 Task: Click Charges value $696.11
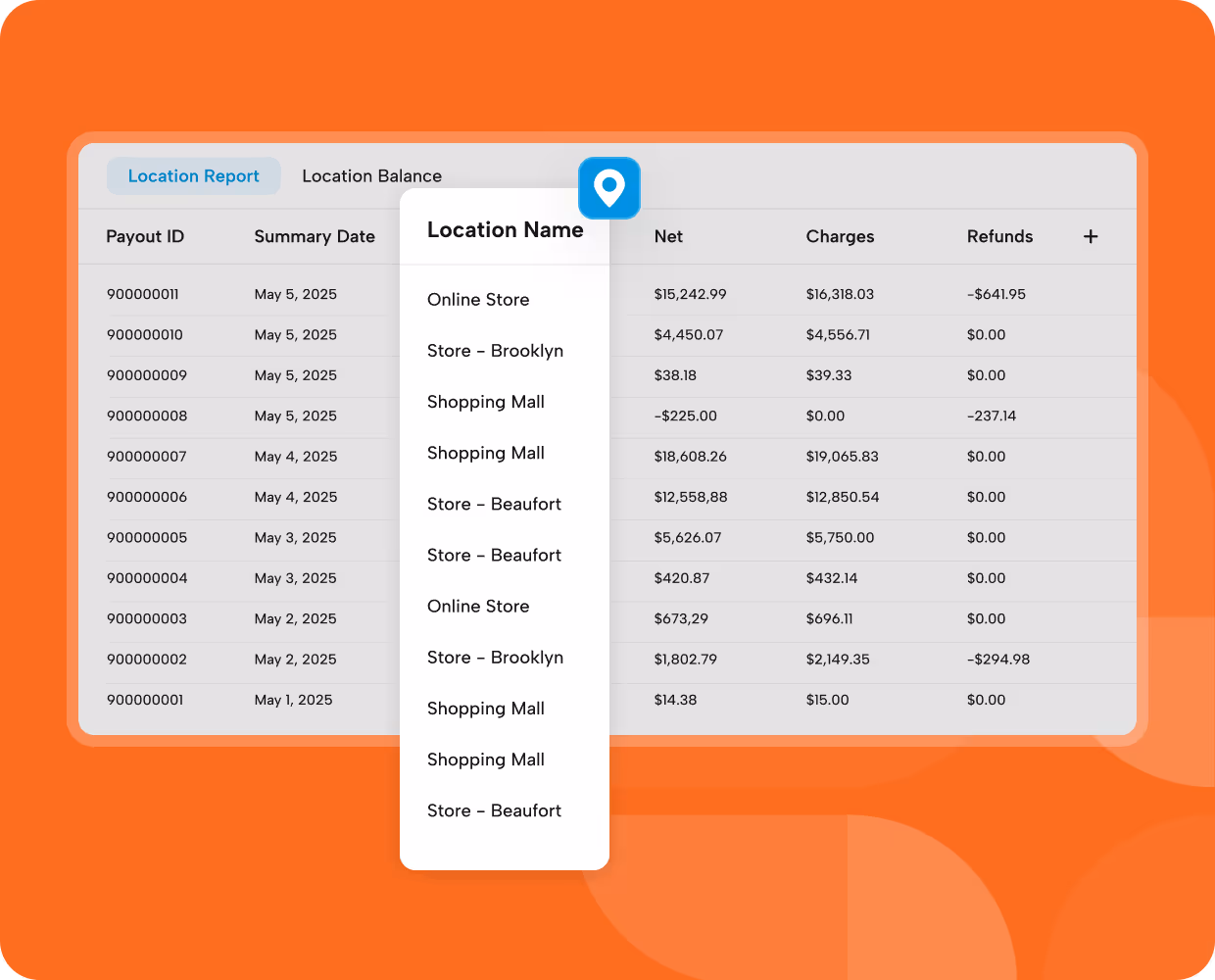[829, 618]
